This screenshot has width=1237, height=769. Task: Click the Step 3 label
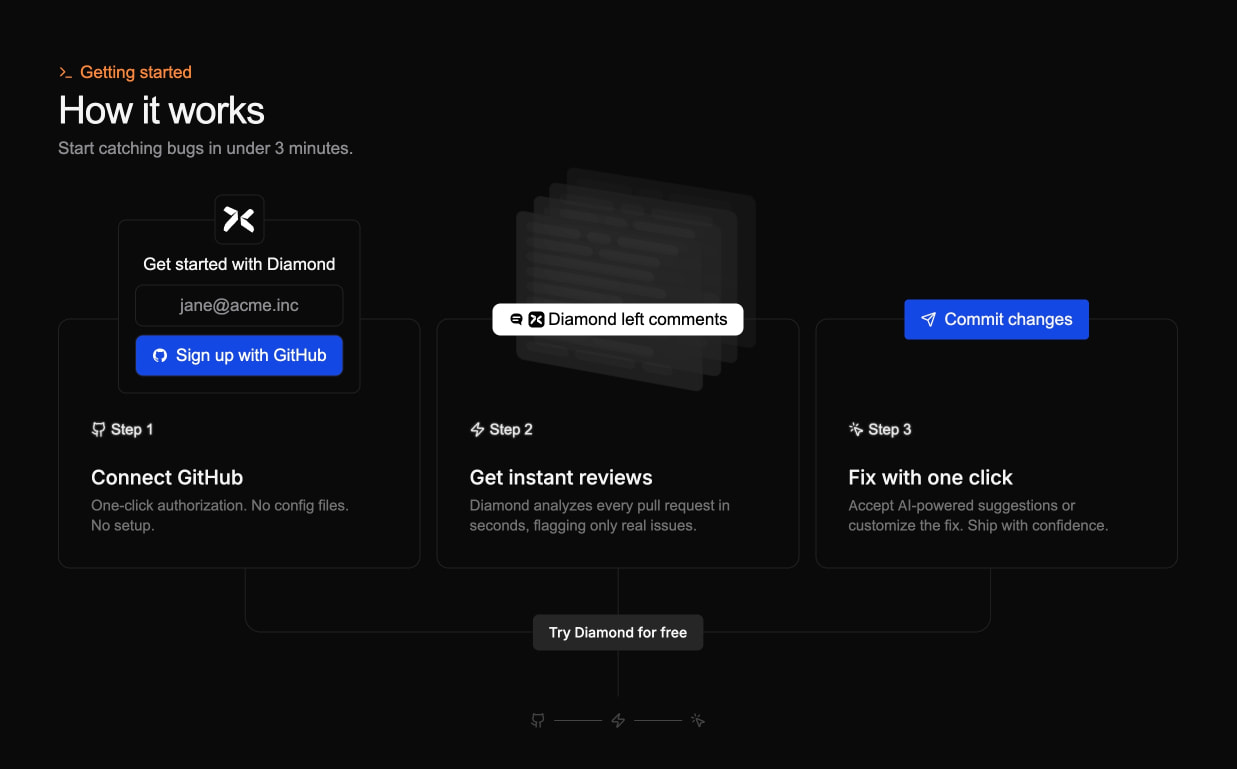890,429
